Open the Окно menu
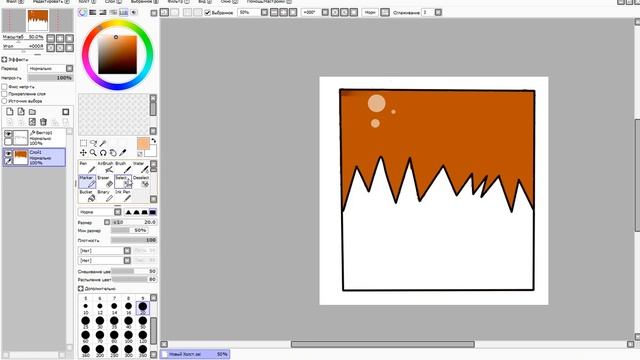640x360 pixels. [x=228, y=2]
